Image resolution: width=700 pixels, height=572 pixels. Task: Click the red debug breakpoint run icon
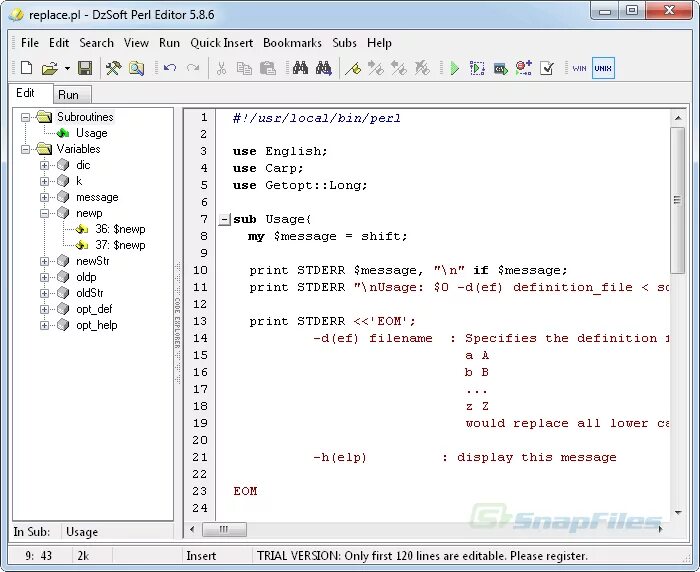[524, 68]
